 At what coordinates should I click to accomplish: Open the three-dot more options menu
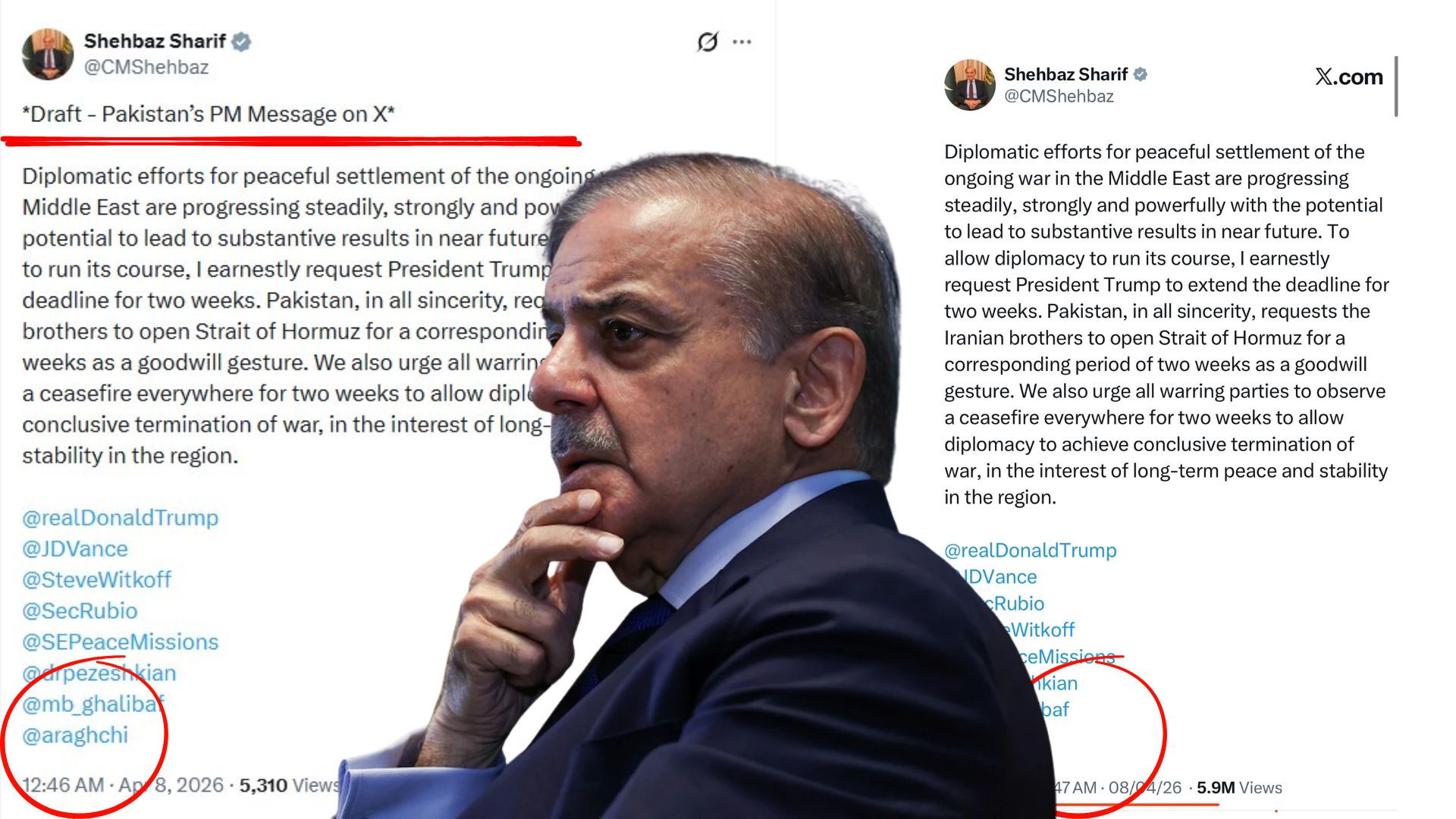pos(742,42)
